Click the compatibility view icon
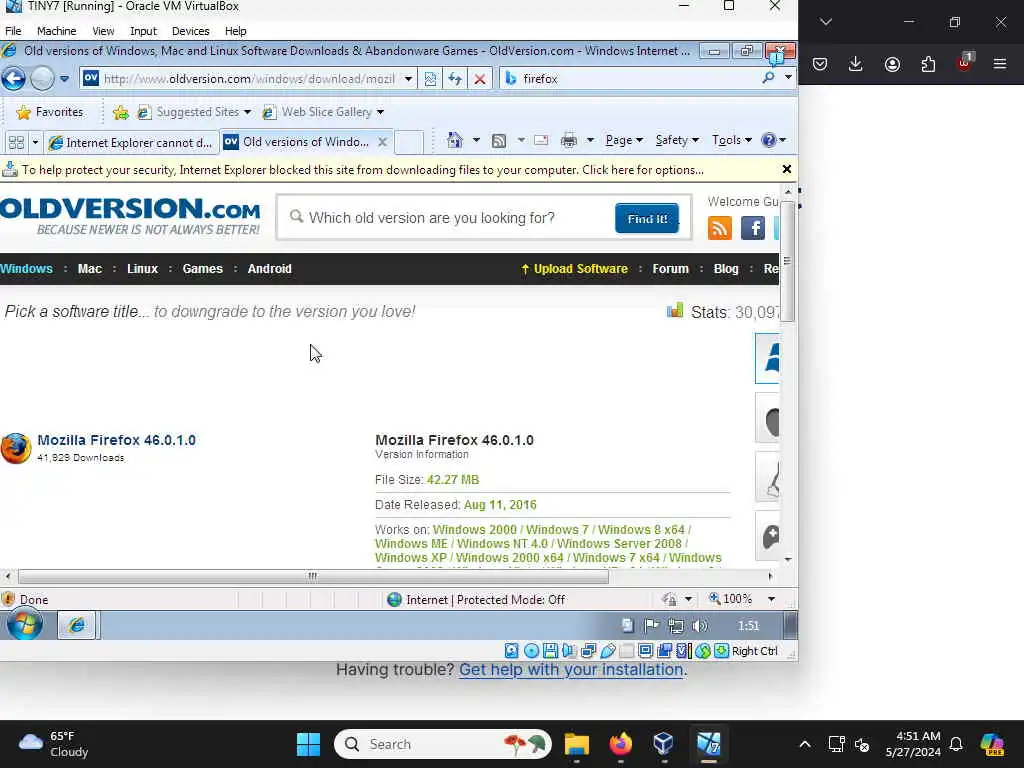The image size is (1024, 768). pos(430,79)
